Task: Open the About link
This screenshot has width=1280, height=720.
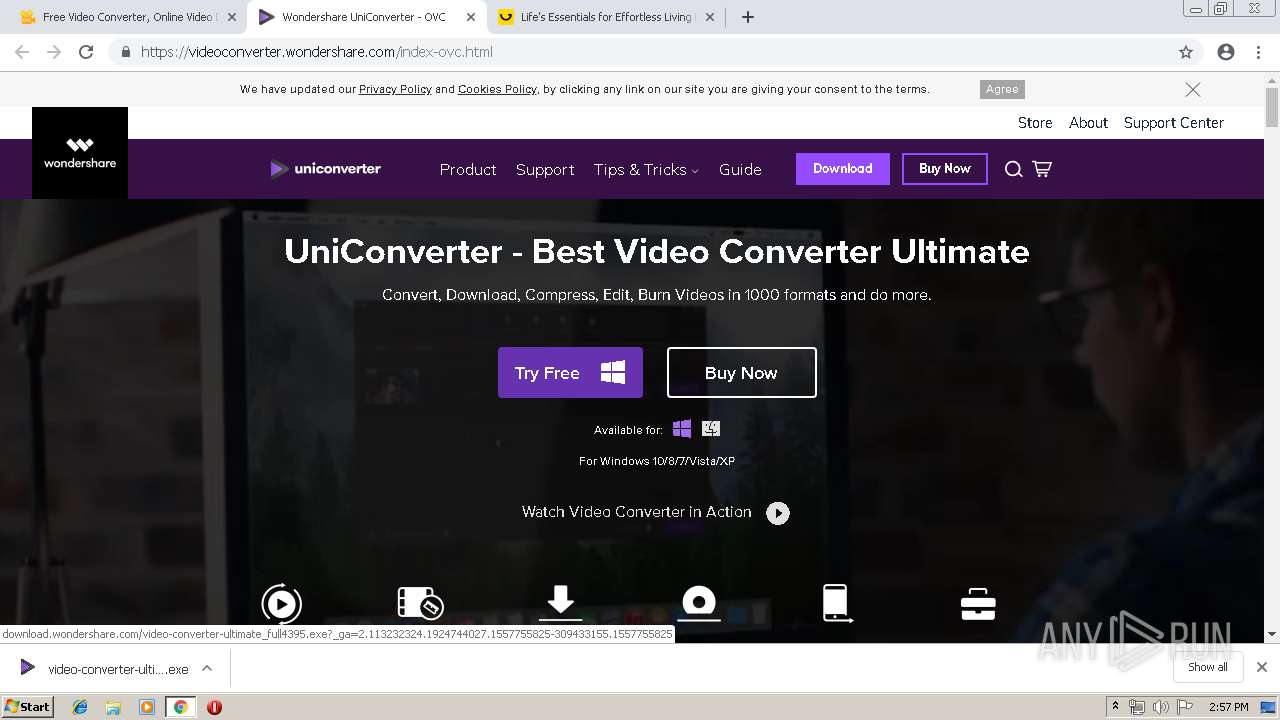Action: click(1088, 123)
